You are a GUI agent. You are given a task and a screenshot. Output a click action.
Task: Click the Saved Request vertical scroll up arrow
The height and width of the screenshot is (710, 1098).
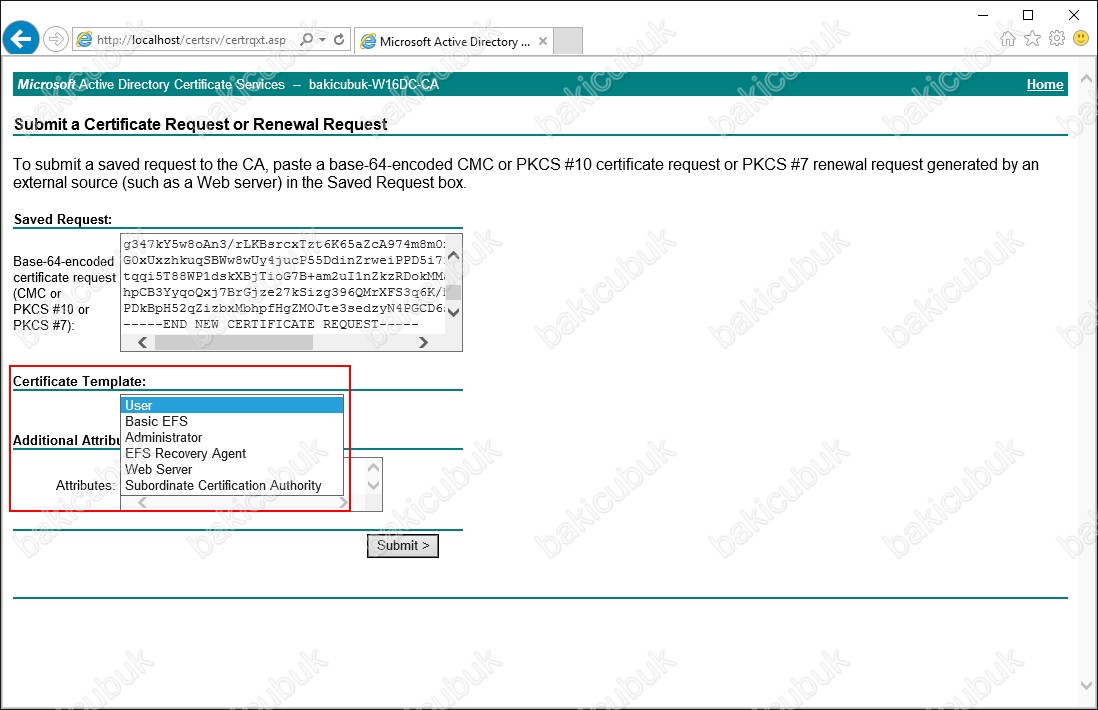click(454, 256)
